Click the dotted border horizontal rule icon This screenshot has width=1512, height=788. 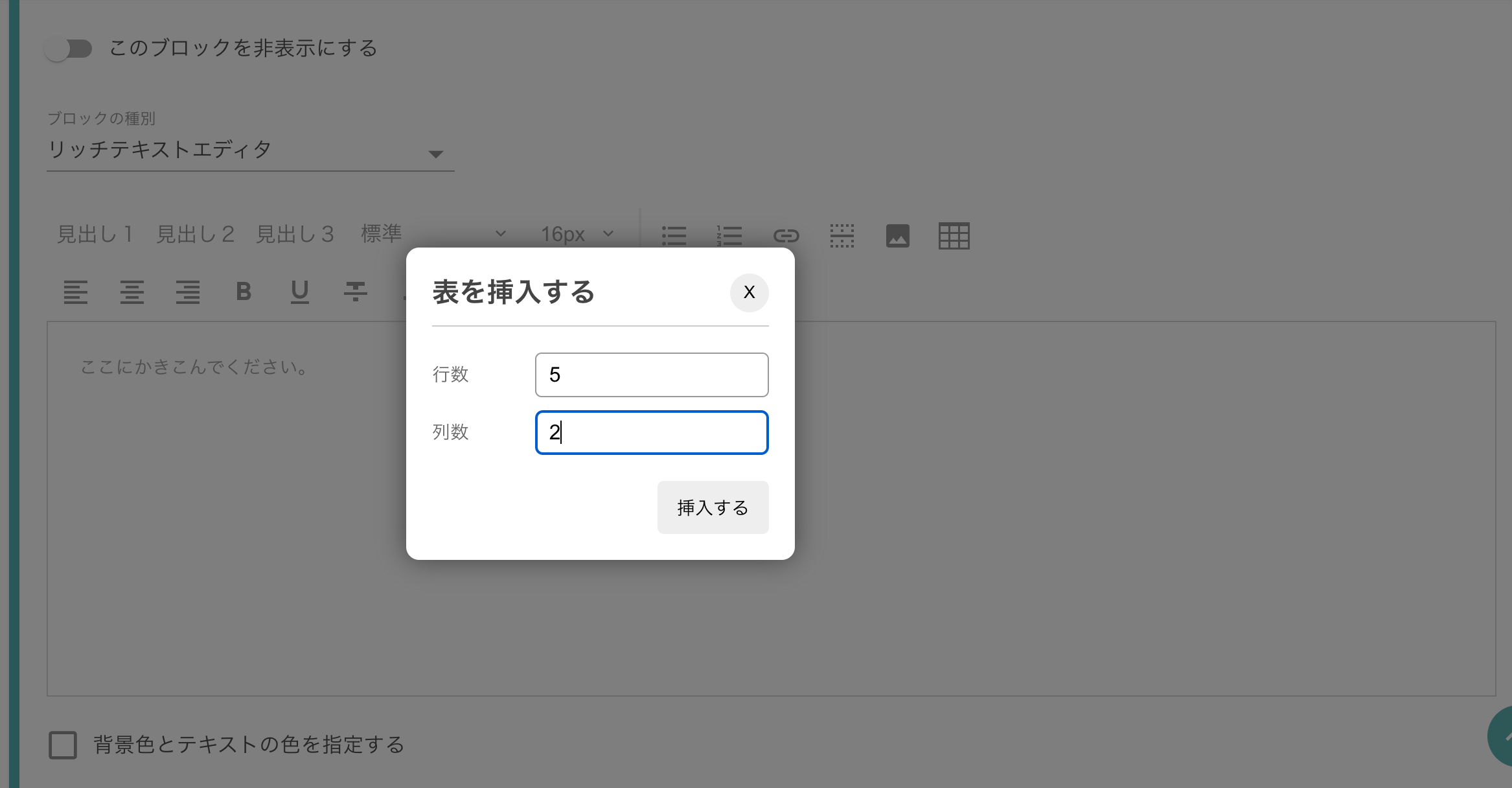tap(842, 235)
